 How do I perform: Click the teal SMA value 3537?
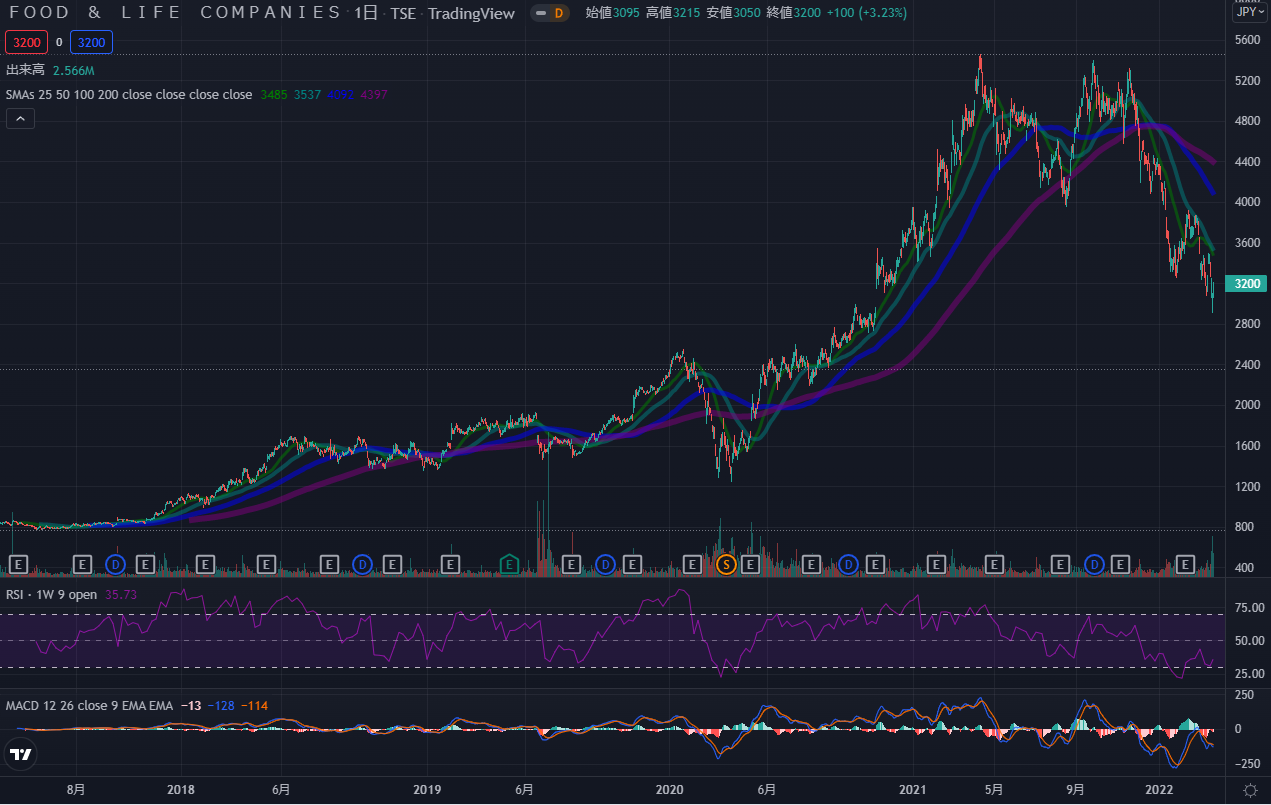307,94
